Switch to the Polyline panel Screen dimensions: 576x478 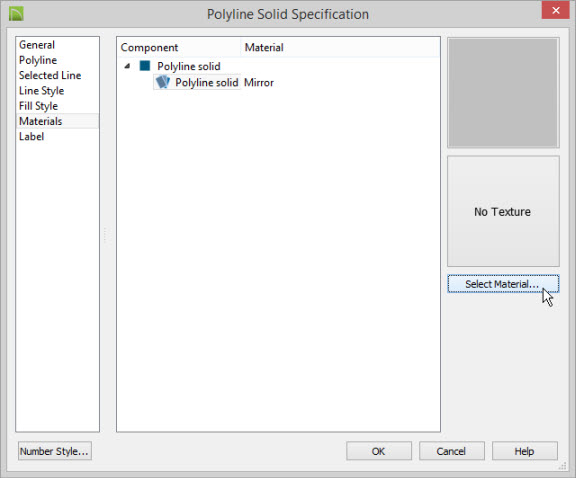click(x=38, y=60)
